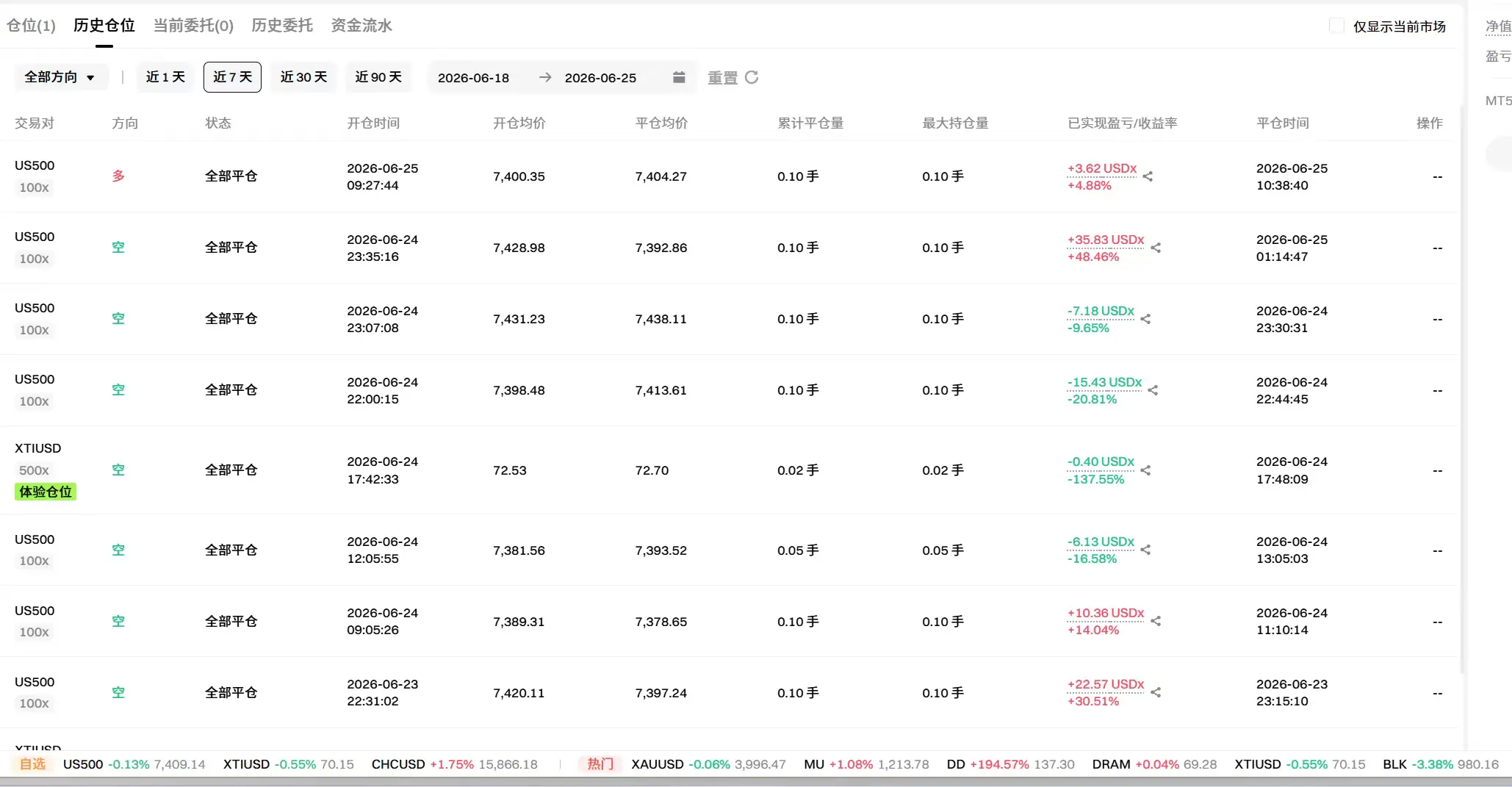Click the reset refresh icon
1512x787 pixels.
tap(752, 77)
